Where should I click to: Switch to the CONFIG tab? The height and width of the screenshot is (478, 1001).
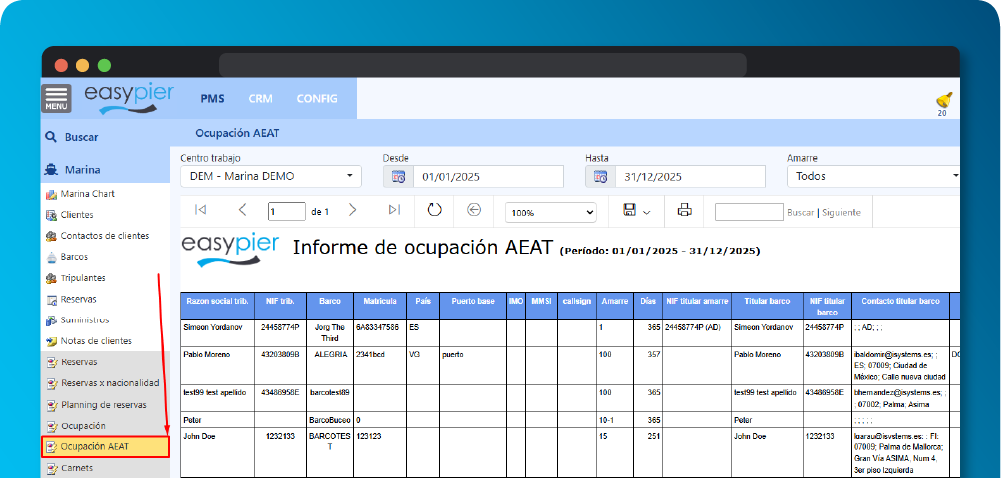pyautogui.click(x=317, y=99)
